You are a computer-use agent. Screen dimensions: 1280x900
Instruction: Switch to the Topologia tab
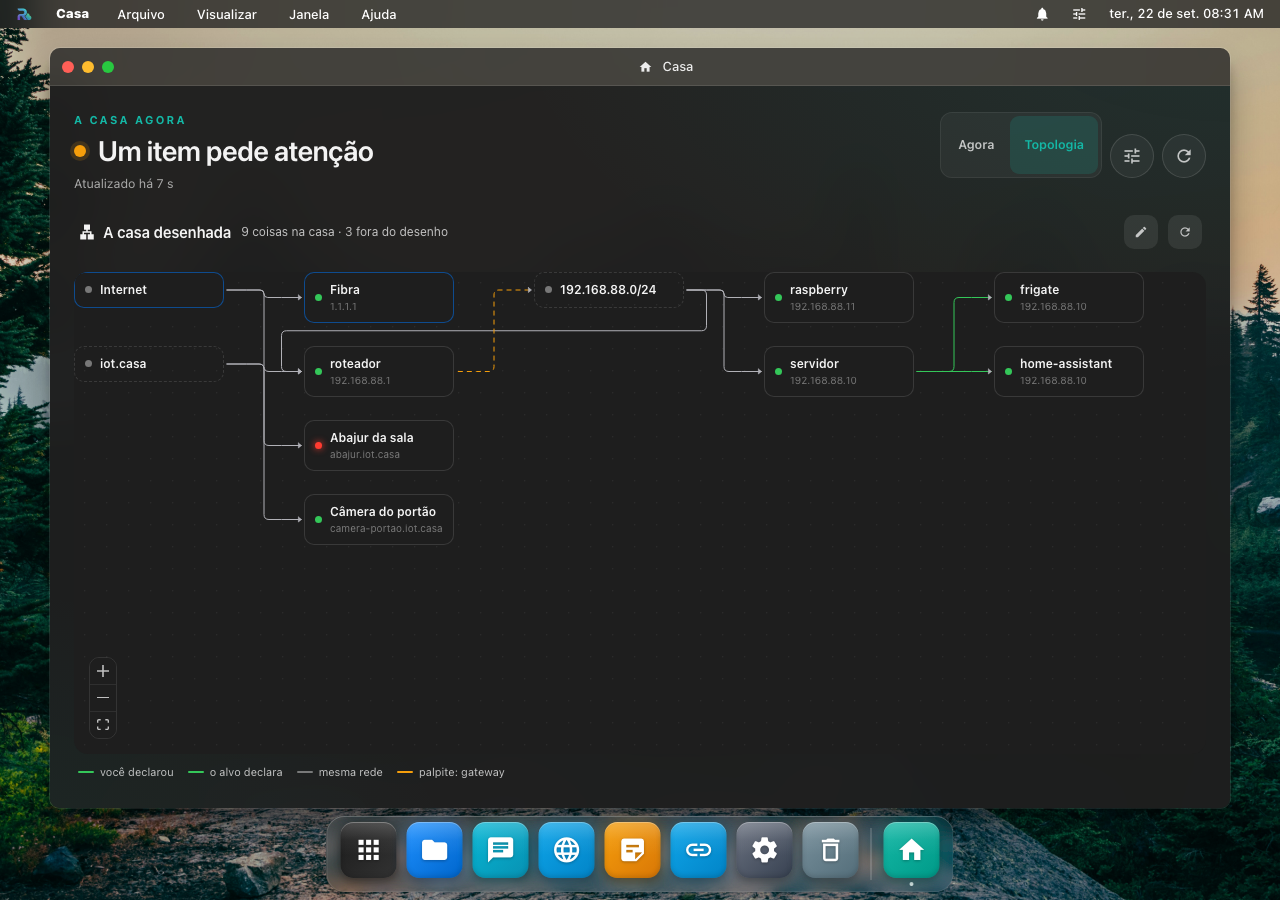click(1054, 145)
